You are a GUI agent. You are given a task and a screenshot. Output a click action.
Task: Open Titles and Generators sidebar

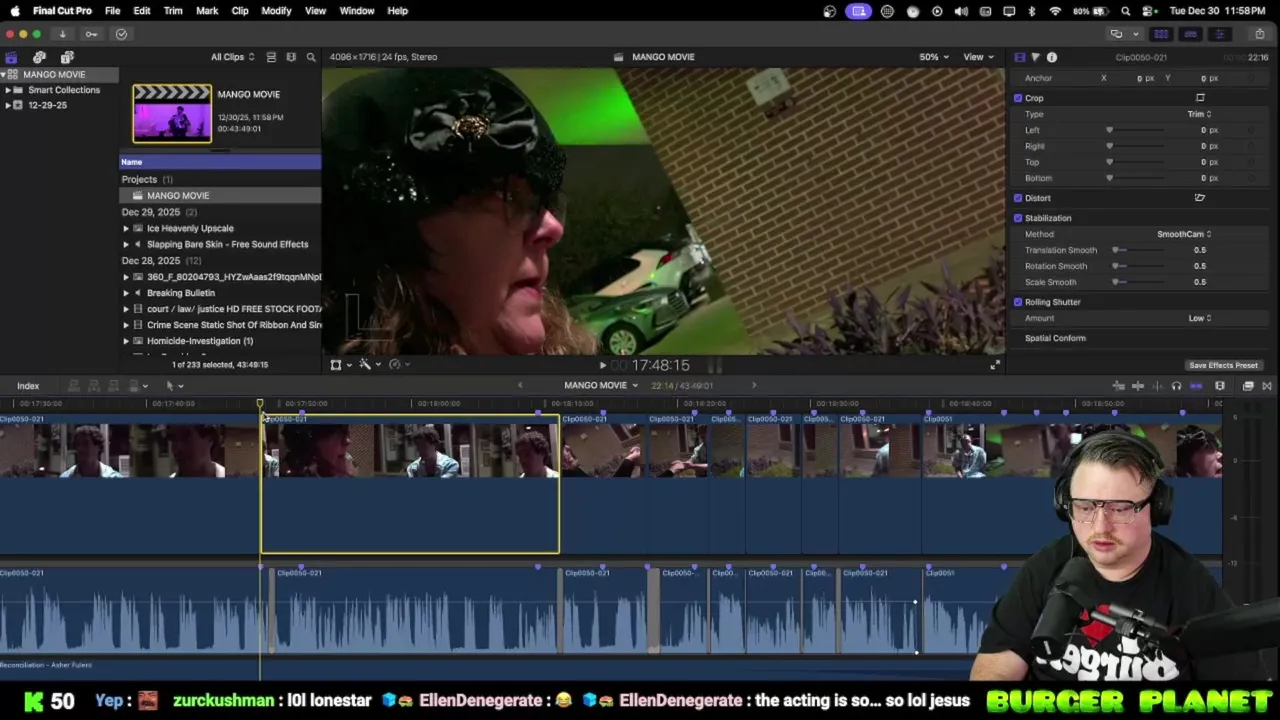click(x=67, y=57)
